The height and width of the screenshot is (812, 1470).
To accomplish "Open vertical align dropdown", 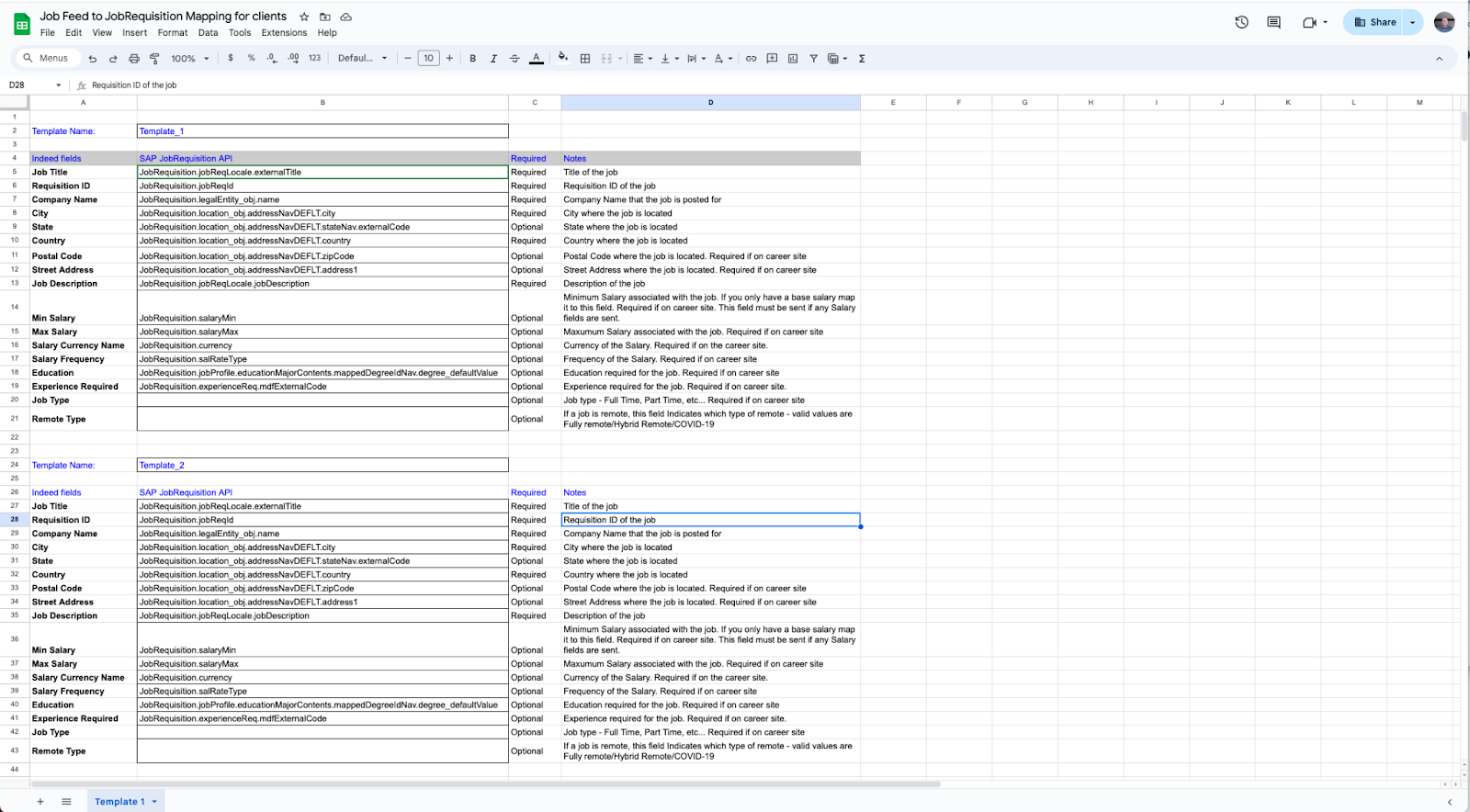I will [x=670, y=59].
